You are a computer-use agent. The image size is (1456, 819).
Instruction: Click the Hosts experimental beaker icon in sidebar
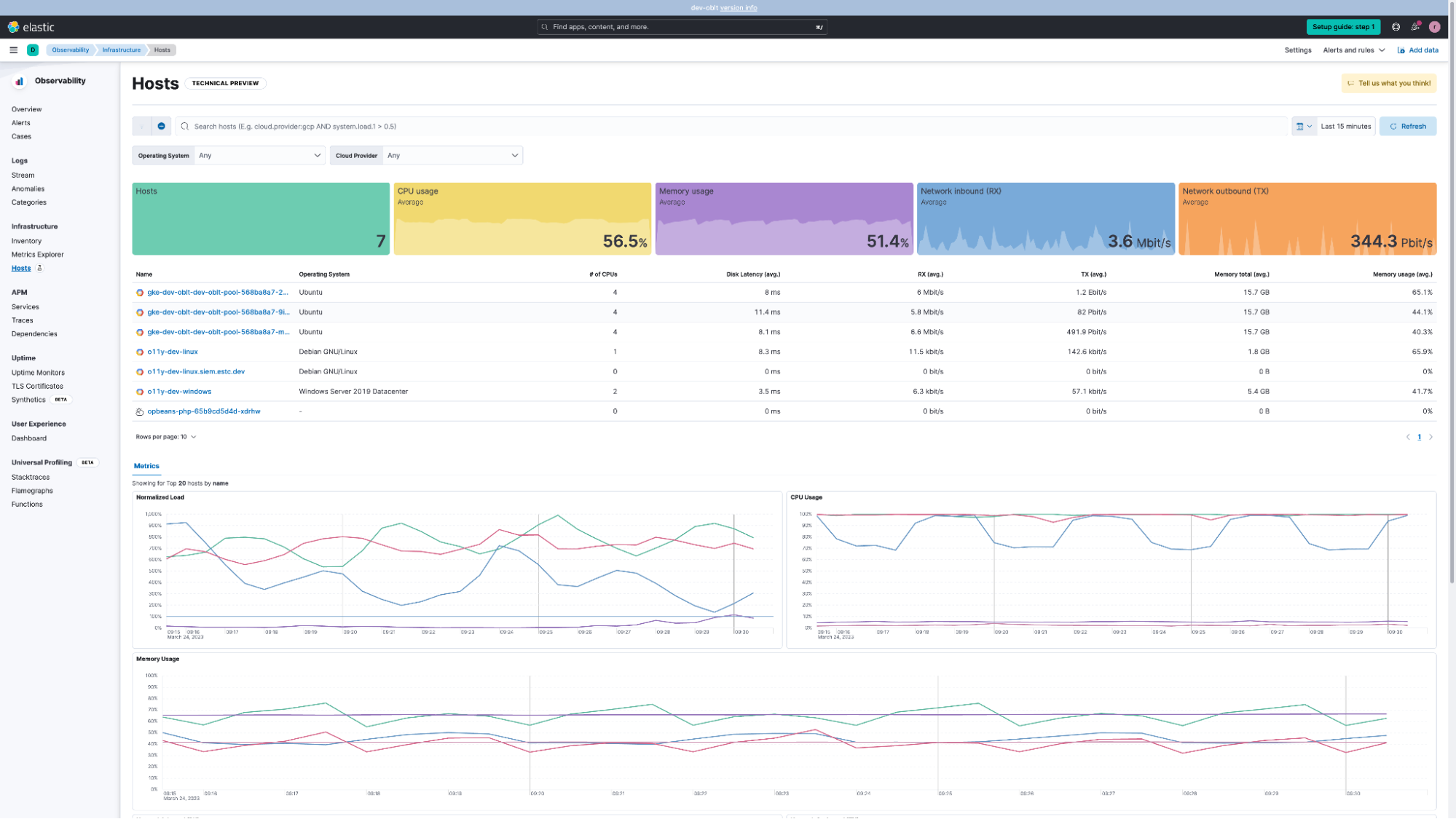40,268
